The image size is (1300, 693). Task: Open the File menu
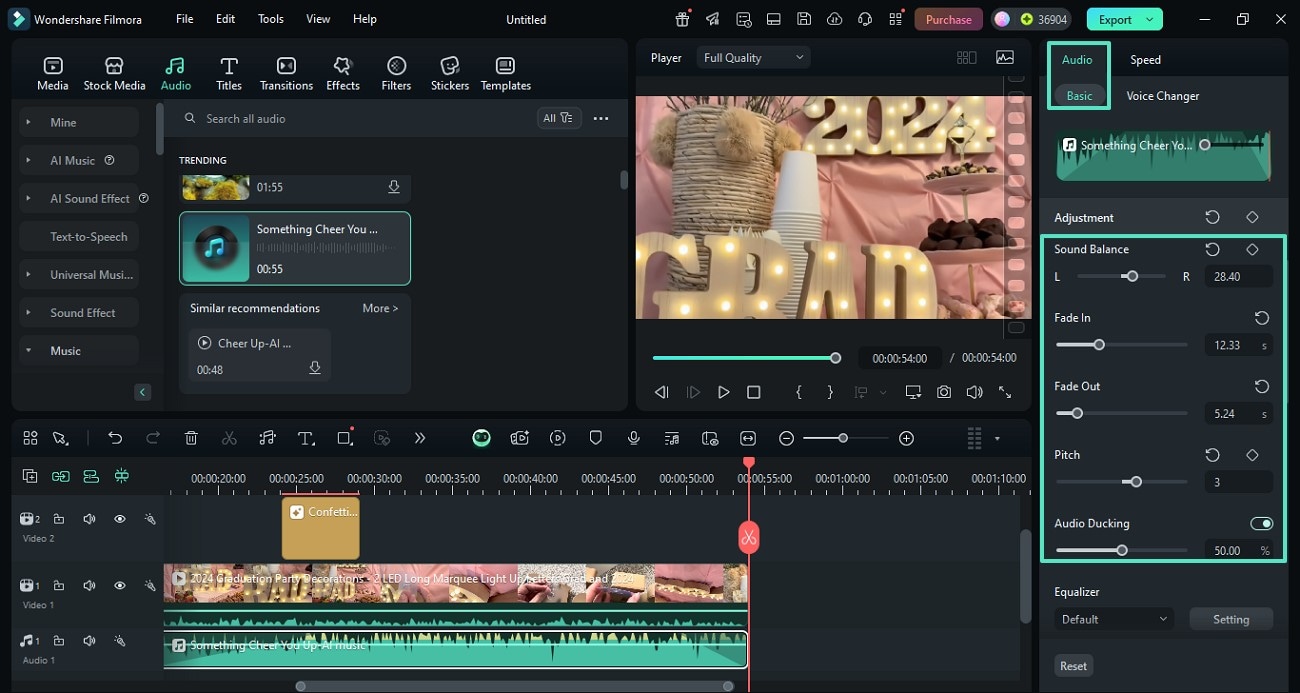[x=185, y=19]
